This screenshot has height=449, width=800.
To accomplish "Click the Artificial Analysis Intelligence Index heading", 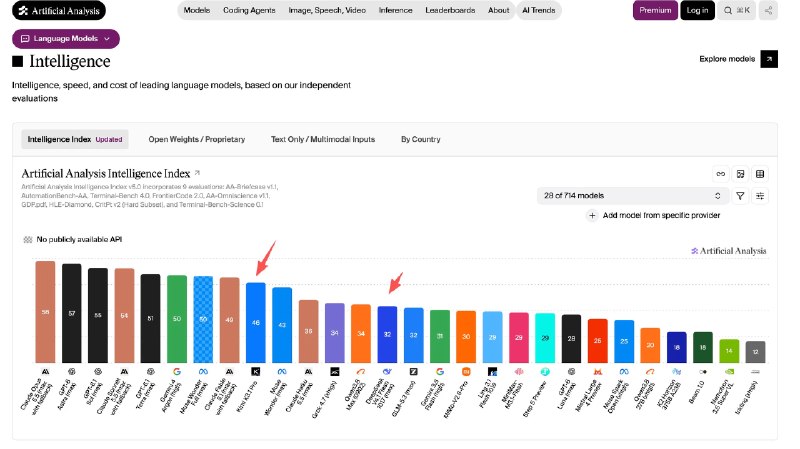I will (x=106, y=173).
